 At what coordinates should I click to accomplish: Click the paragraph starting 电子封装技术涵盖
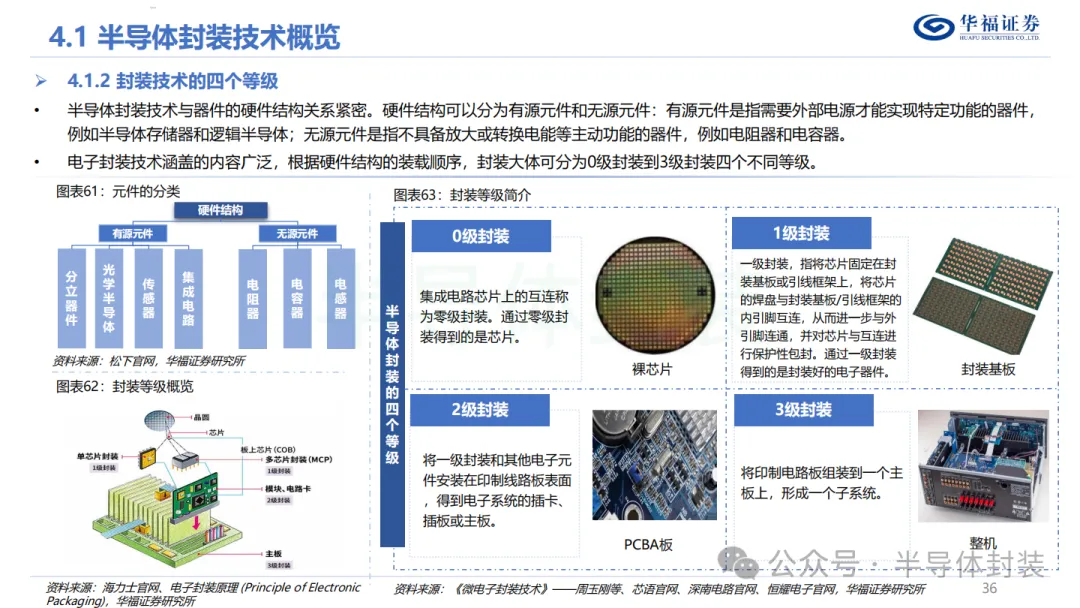point(442,163)
